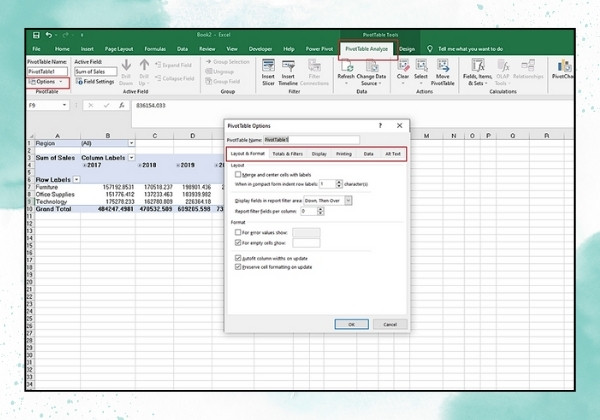Viewport: 600px width, 420px height.
Task: Click the Ungroup command
Action: click(x=220, y=72)
